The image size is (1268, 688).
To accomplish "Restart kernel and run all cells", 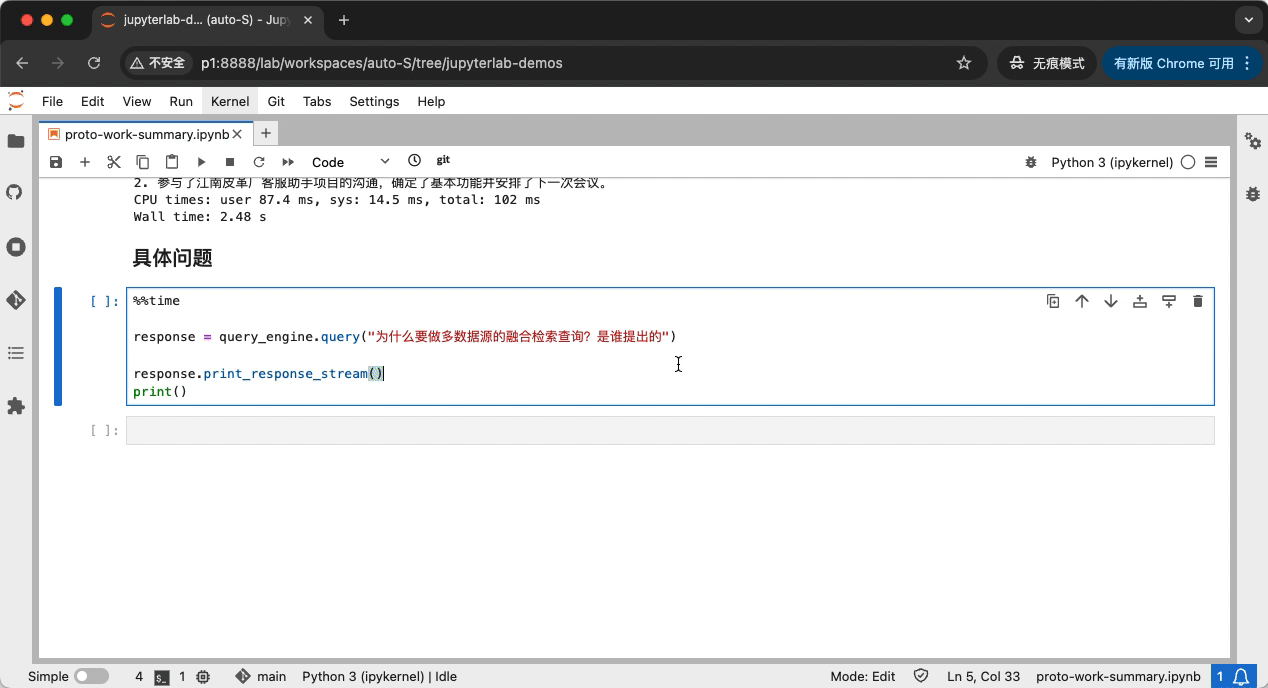I will [x=288, y=162].
